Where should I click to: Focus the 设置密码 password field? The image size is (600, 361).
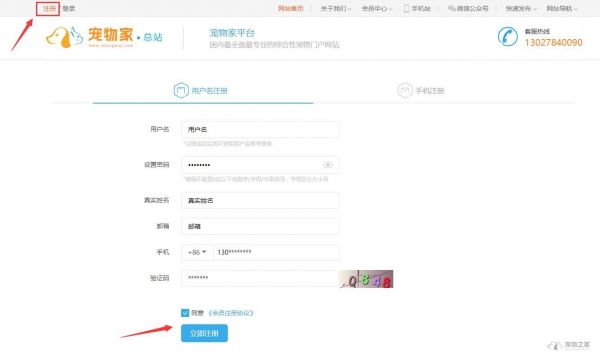260,165
